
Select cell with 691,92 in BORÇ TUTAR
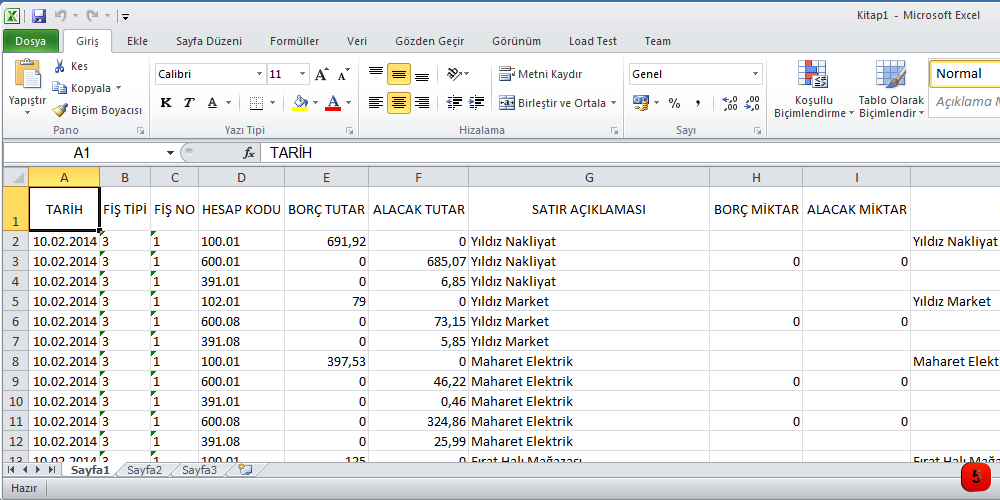click(327, 242)
